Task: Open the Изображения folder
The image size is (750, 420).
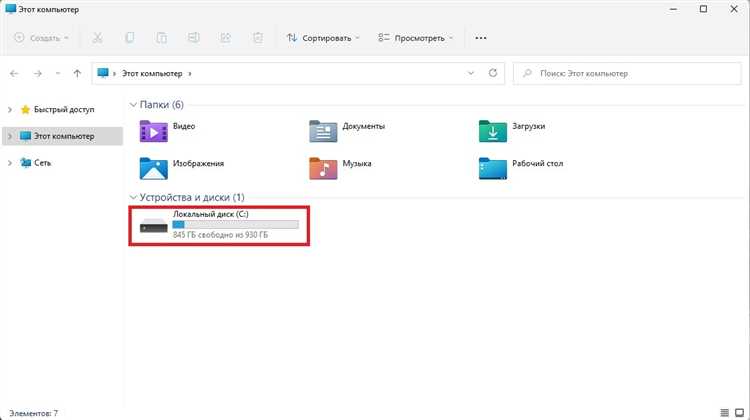Action: tap(154, 168)
